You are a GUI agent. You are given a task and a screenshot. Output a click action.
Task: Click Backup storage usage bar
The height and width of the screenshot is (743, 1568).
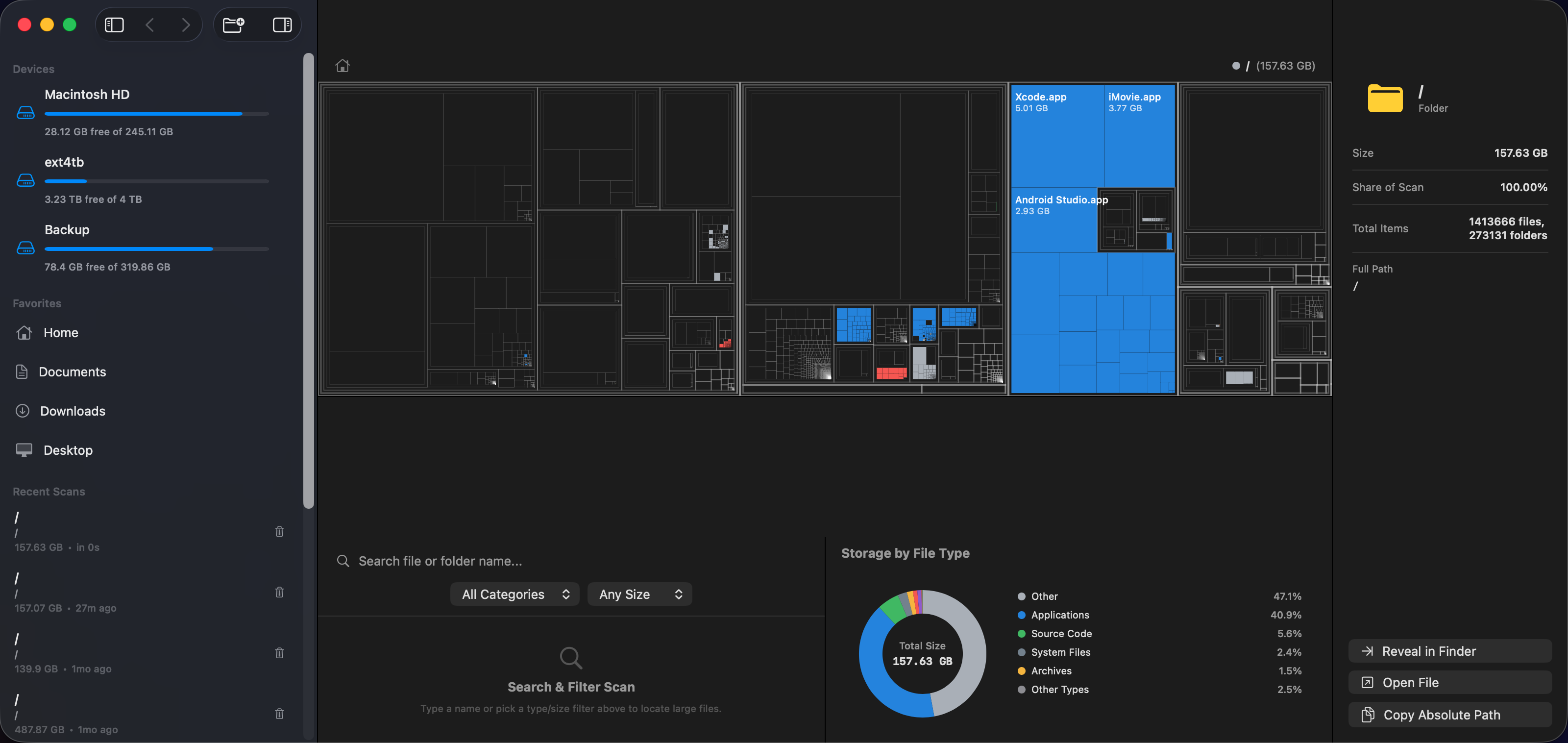click(156, 249)
